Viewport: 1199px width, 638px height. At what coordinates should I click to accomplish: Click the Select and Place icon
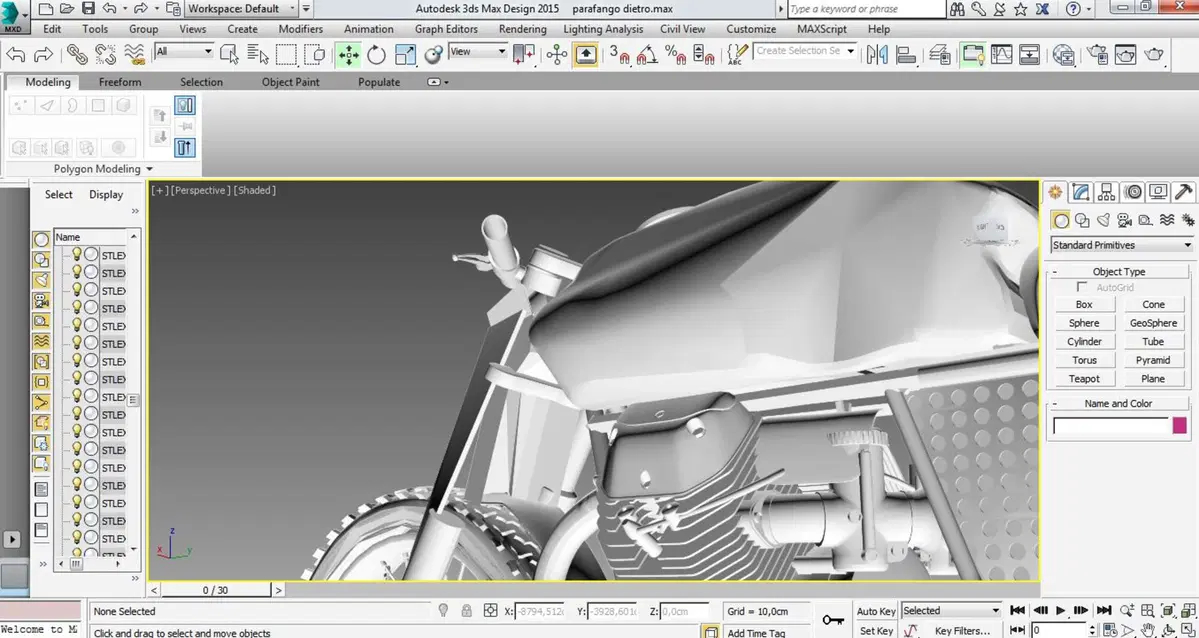[x=434, y=54]
